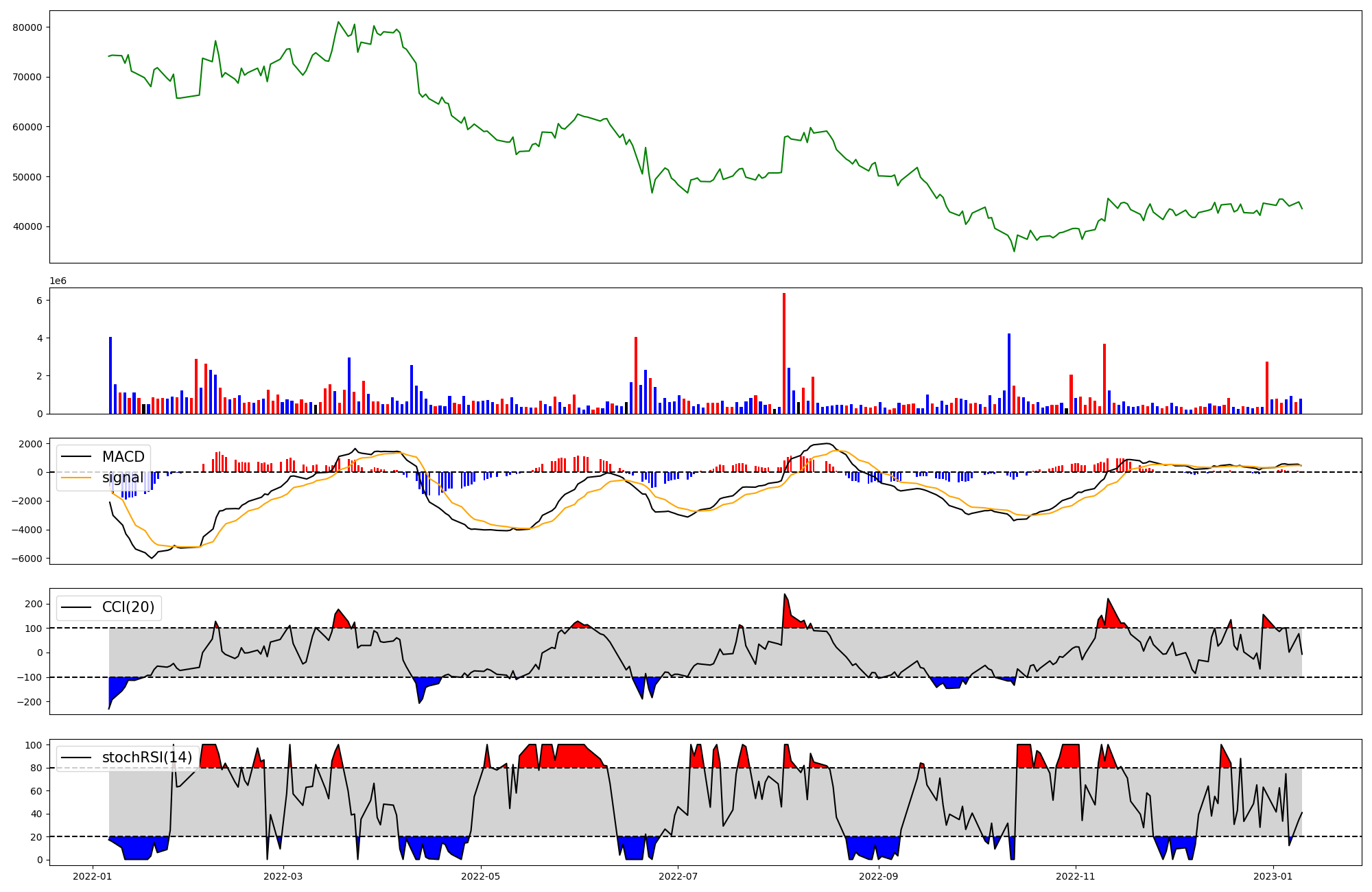Click the tallest red volume bar

784,353
